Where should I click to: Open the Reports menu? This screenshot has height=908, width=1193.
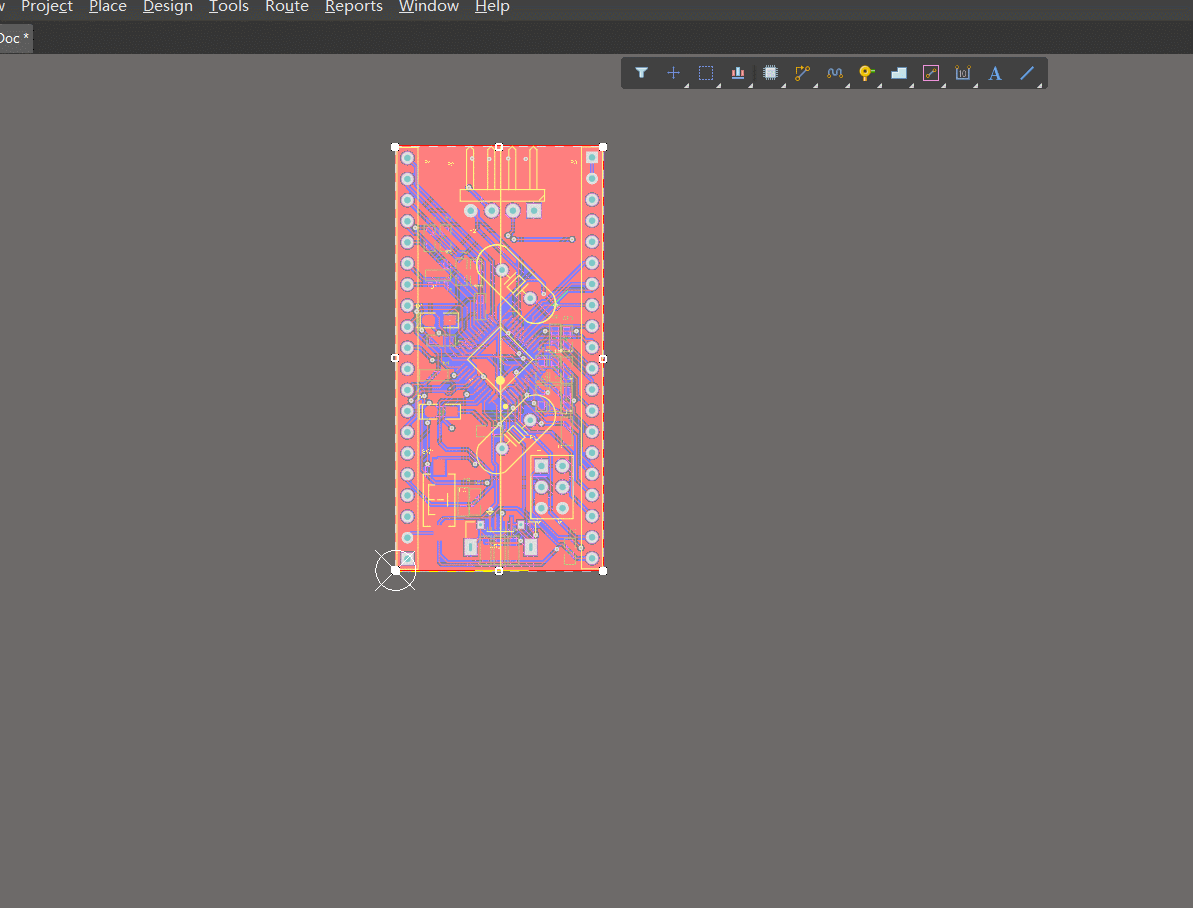(x=353, y=7)
